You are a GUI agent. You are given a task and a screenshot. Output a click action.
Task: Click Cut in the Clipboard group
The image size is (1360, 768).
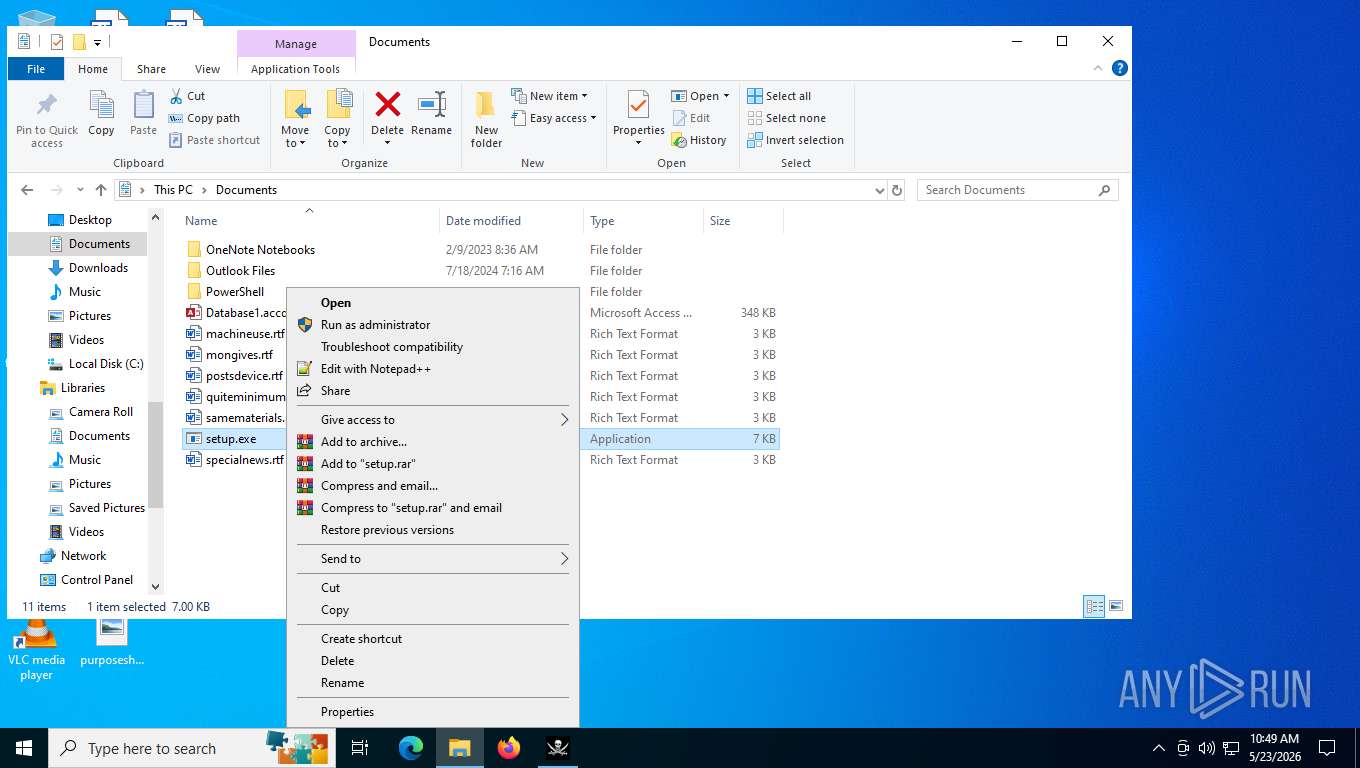point(187,96)
